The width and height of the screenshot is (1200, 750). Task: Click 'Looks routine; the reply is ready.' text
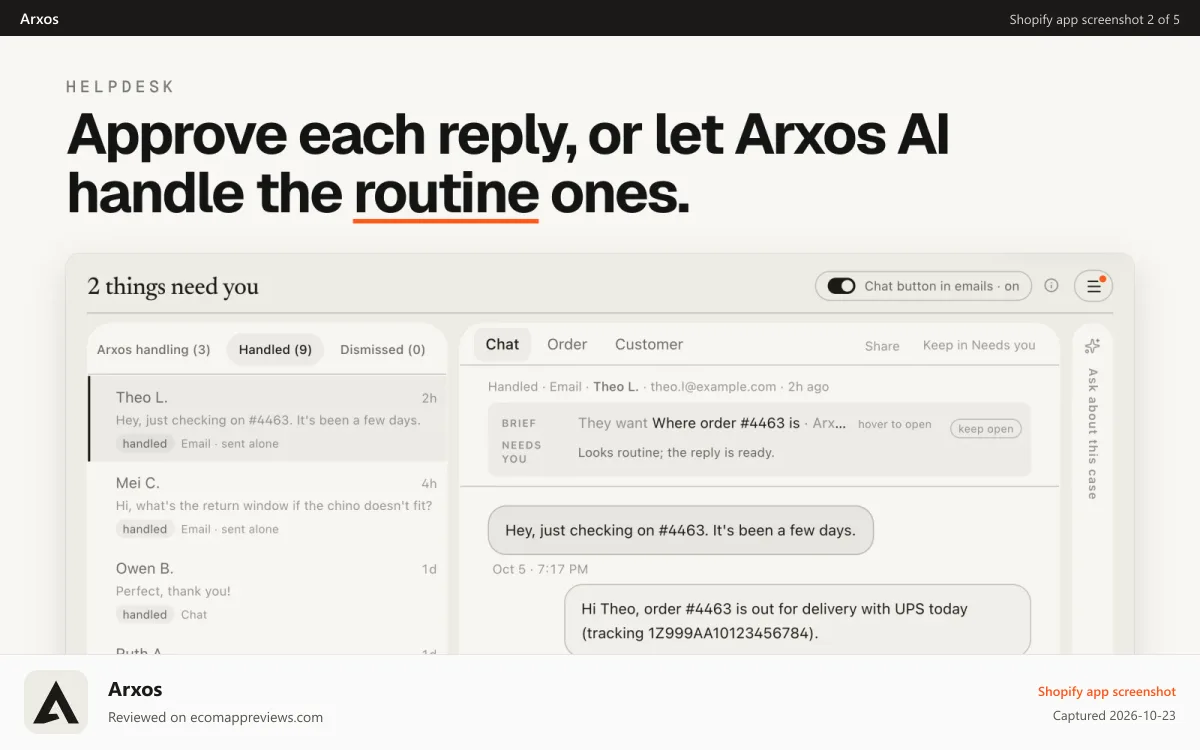676,452
